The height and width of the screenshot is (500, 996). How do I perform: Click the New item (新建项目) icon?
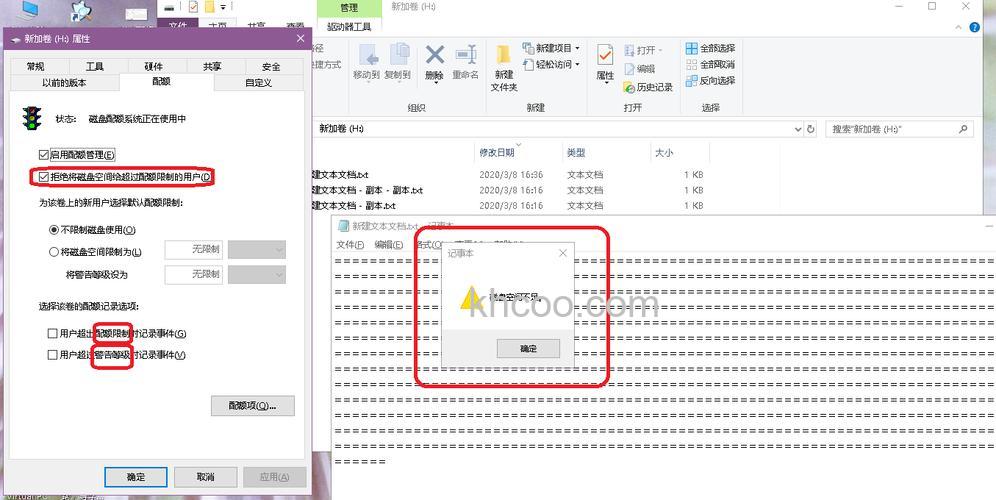click(528, 48)
